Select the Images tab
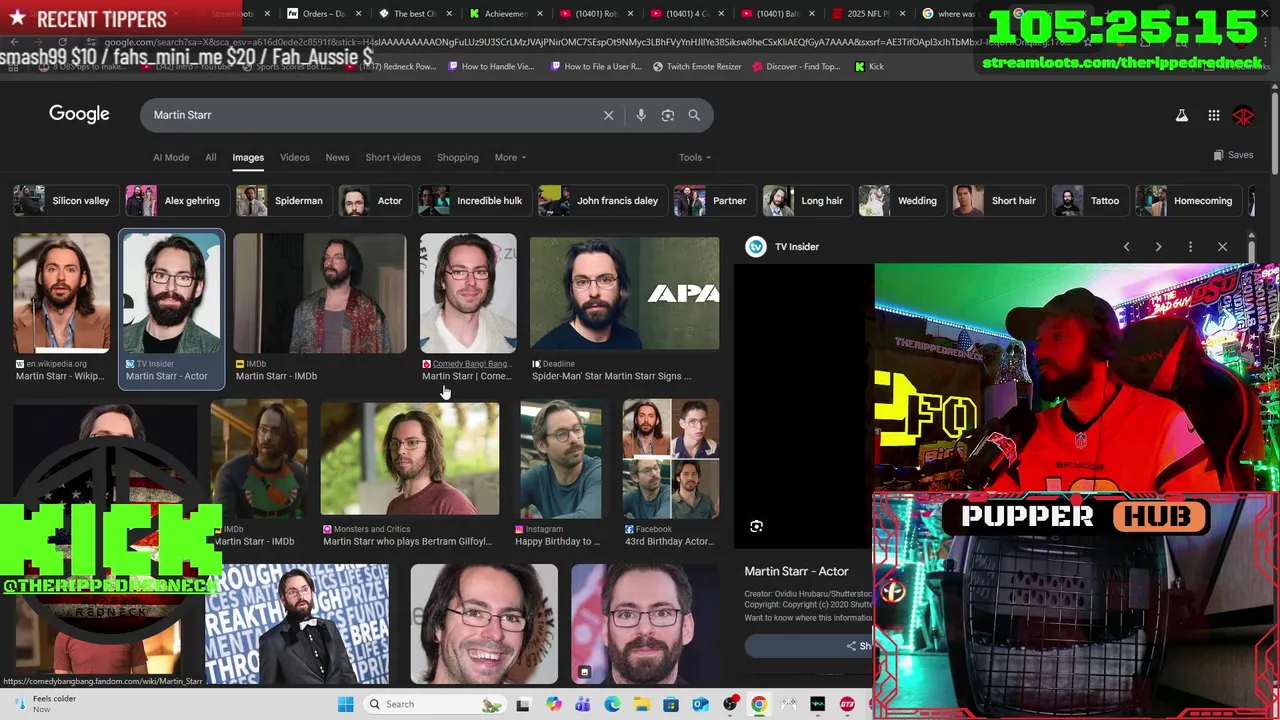The height and width of the screenshot is (720, 1280). pos(248,157)
